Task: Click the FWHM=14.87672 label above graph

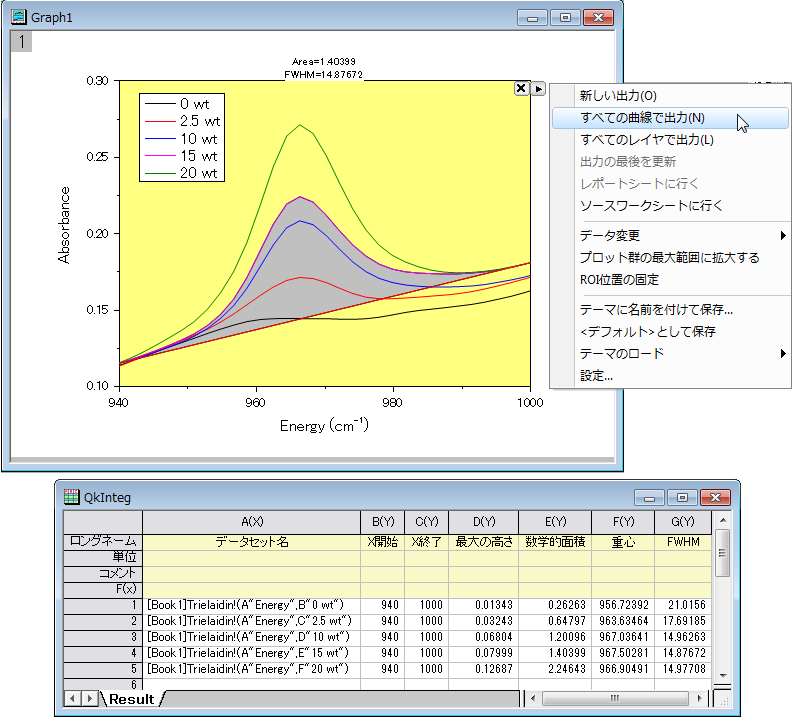Action: [324, 75]
